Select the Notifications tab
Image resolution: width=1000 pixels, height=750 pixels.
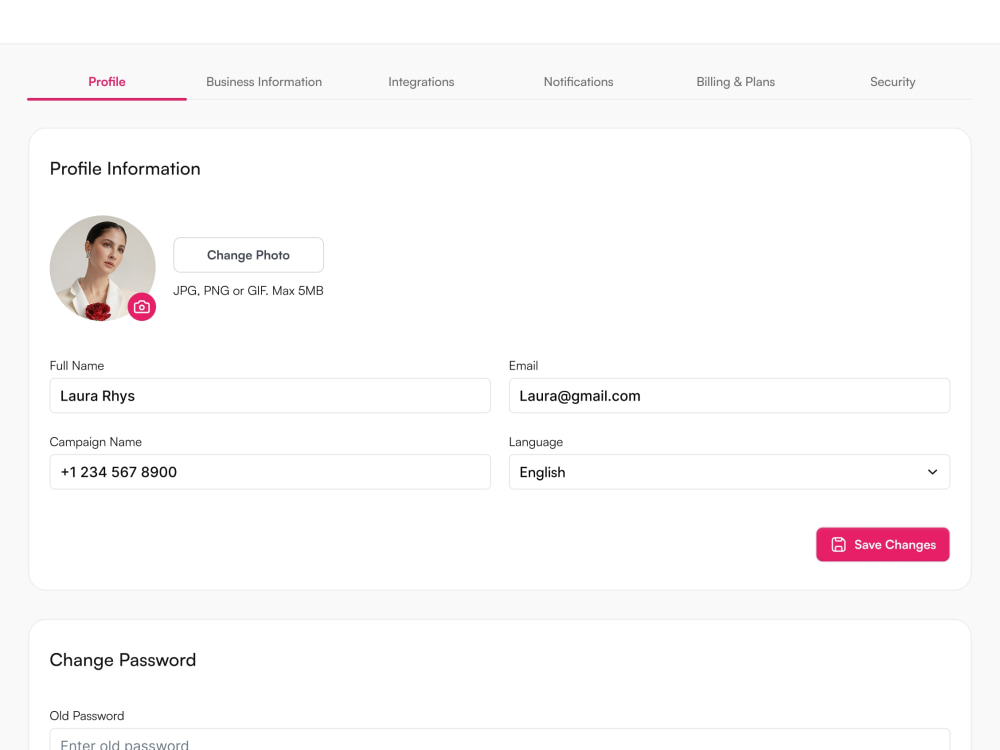coord(578,82)
